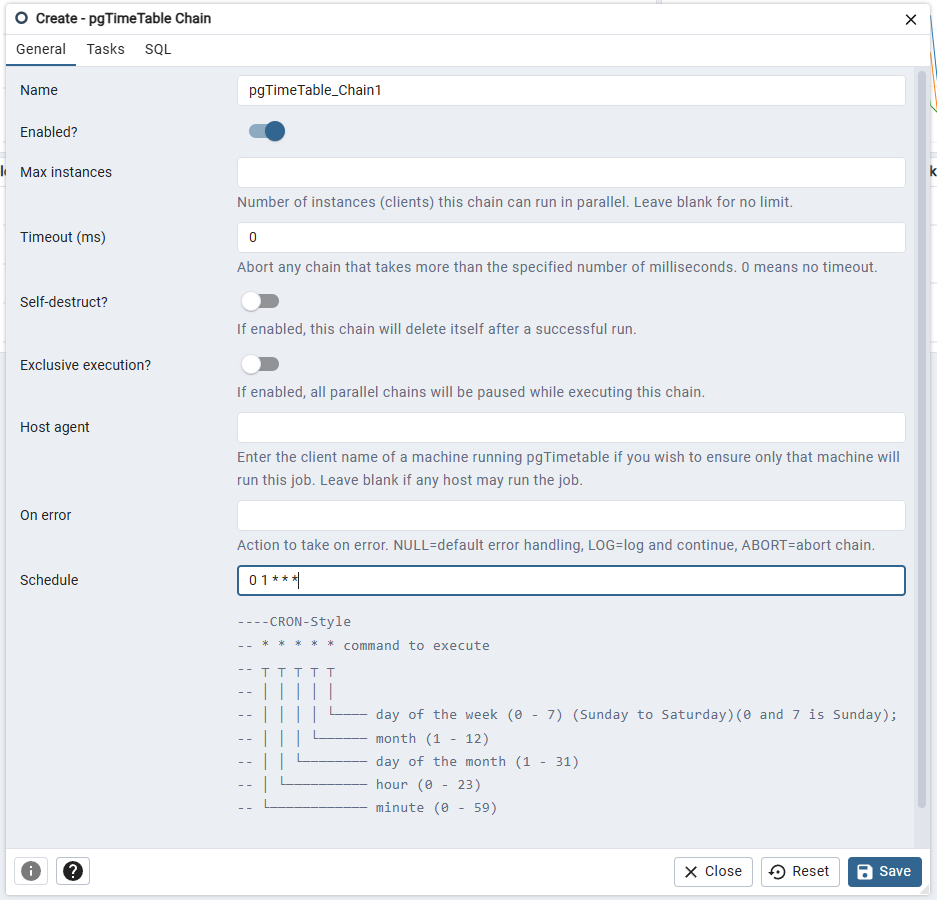Click the On error input field
Screen dimensions: 937x900
pyautogui.click(x=571, y=515)
